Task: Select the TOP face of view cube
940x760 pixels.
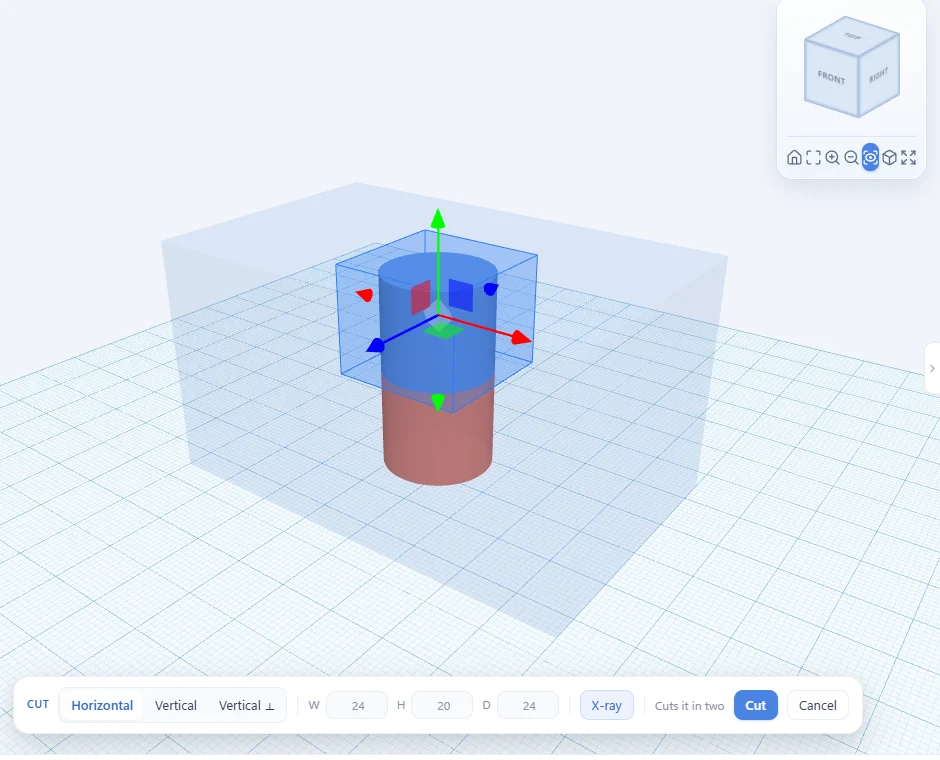Action: coord(852,36)
